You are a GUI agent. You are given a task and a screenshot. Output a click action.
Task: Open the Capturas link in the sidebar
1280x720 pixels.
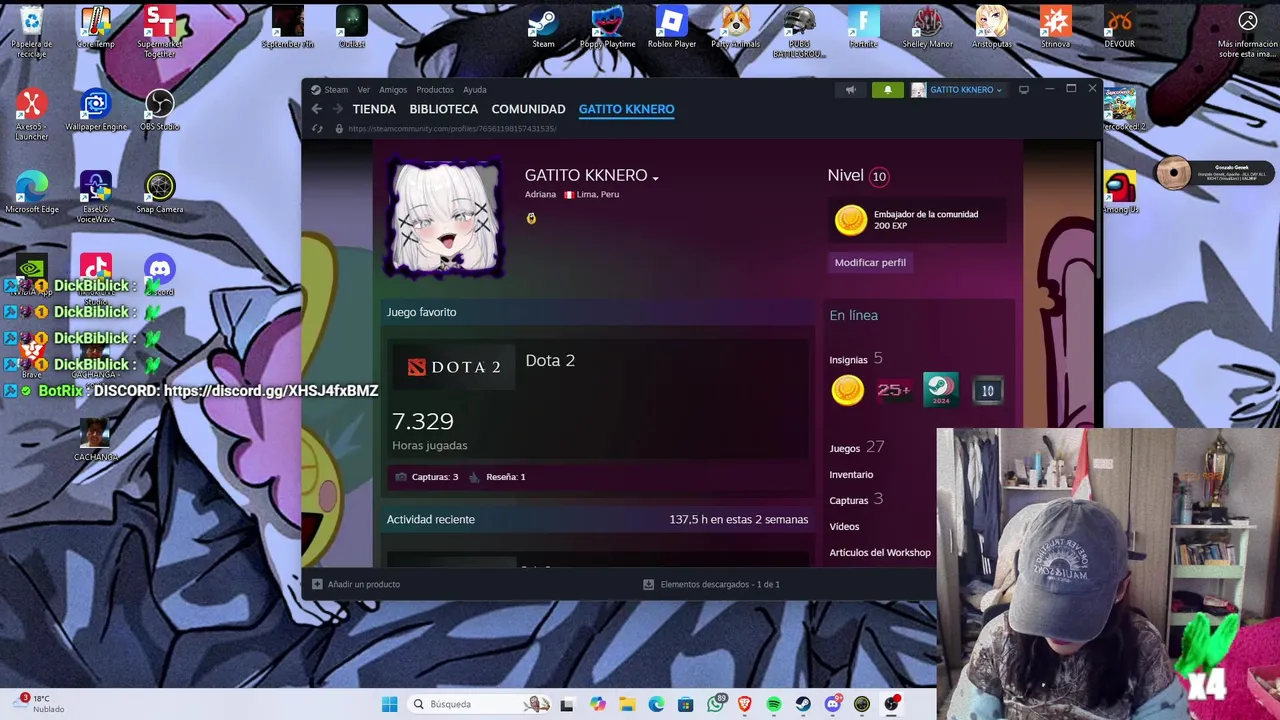(848, 500)
